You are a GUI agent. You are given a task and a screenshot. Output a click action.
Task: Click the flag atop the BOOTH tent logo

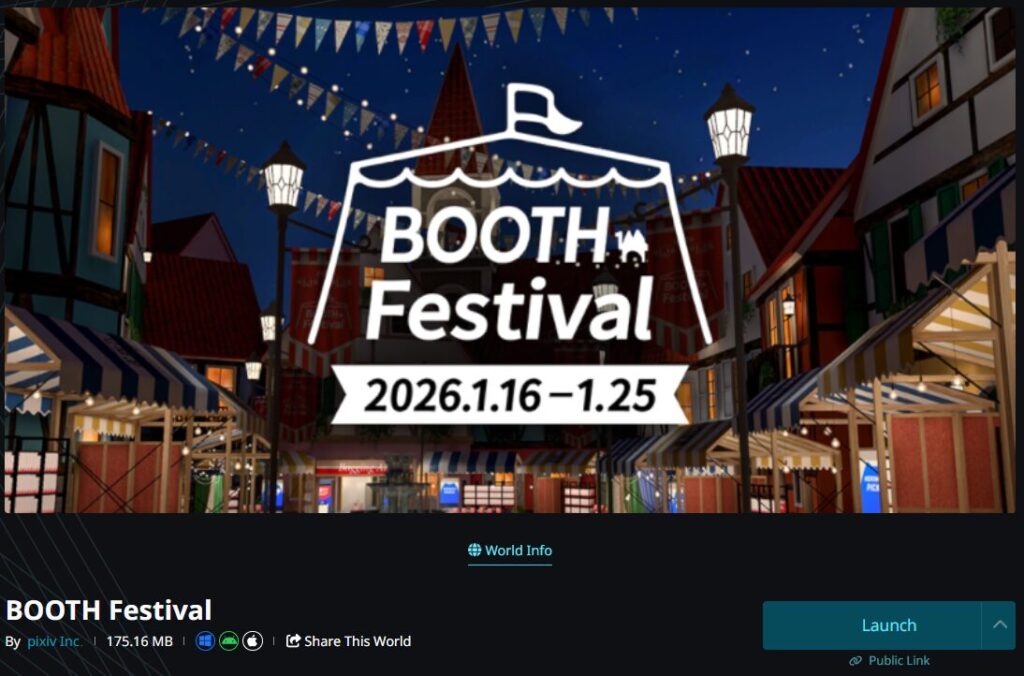point(541,108)
